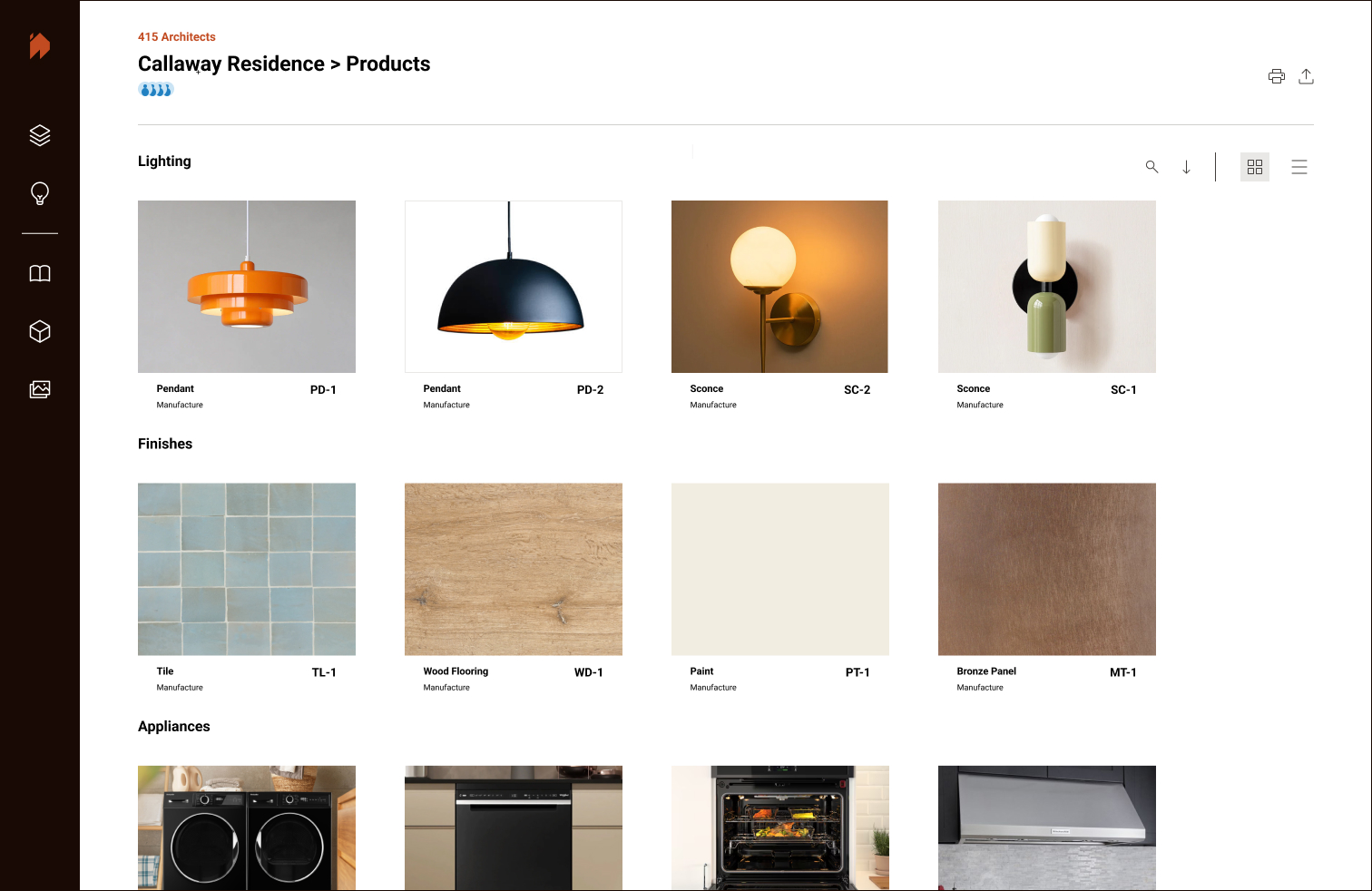Open the sort down-arrow control
This screenshot has width=1372, height=891.
pos(1186,167)
